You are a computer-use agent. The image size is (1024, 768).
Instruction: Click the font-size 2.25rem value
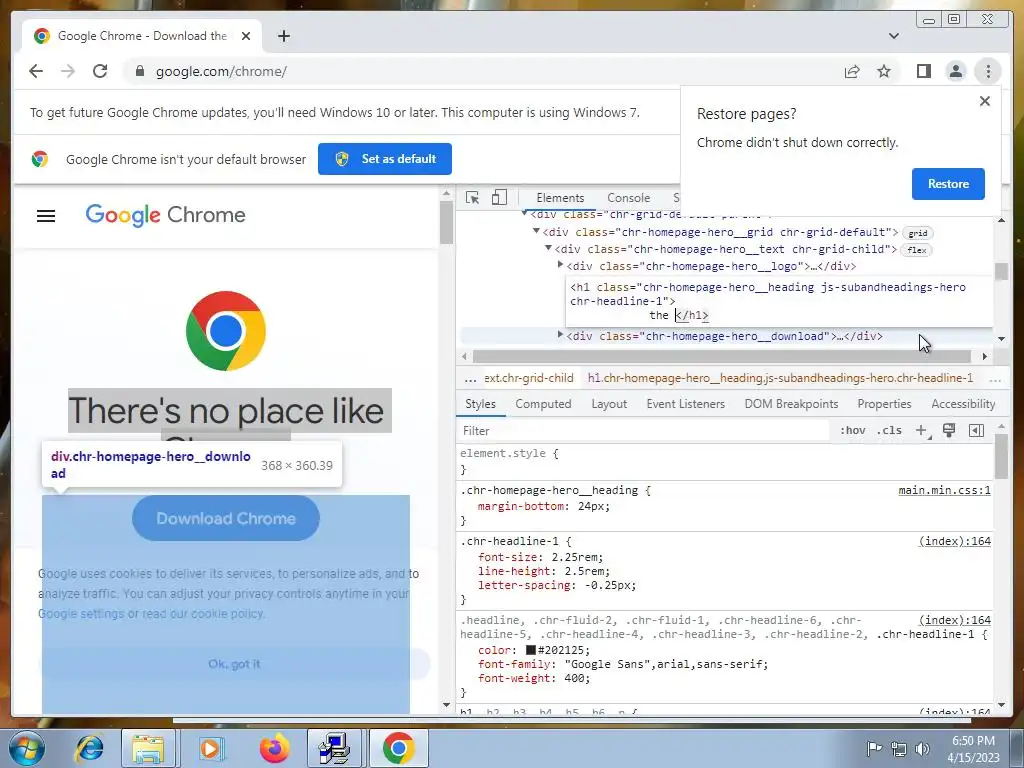(577, 557)
